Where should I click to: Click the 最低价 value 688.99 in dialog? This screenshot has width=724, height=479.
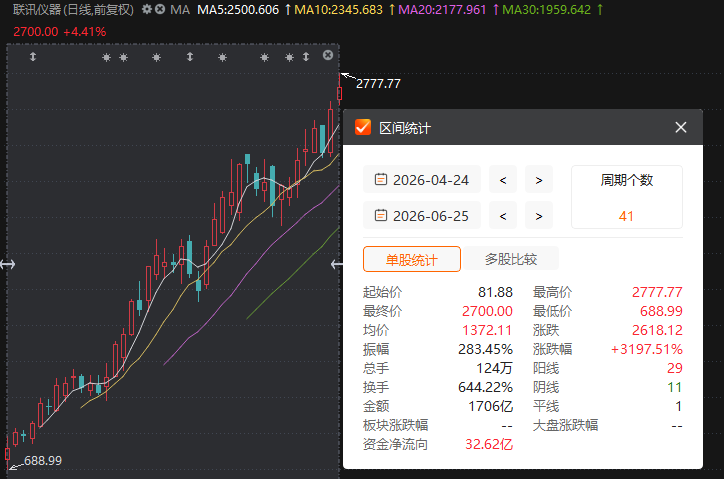click(x=661, y=311)
